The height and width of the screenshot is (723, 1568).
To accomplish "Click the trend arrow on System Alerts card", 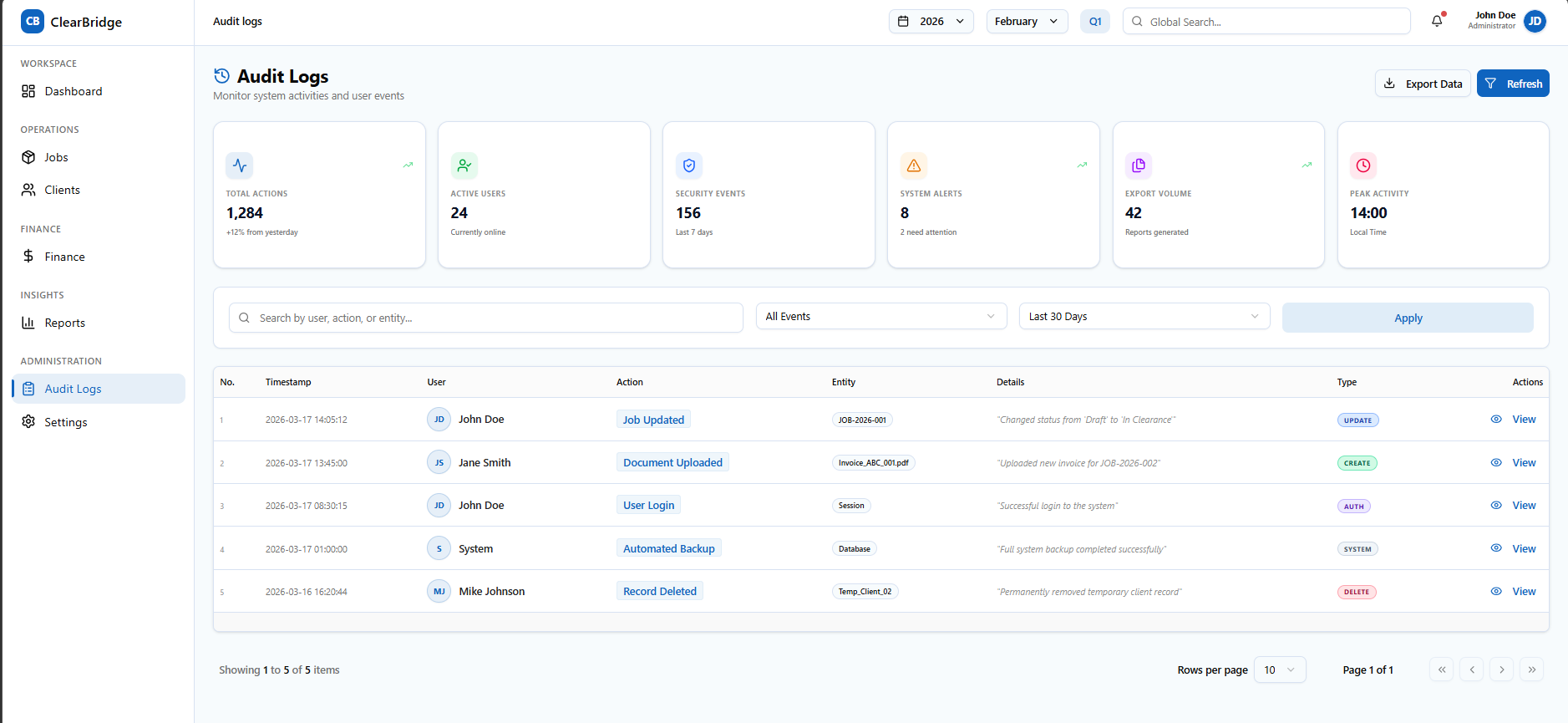I will (1082, 165).
